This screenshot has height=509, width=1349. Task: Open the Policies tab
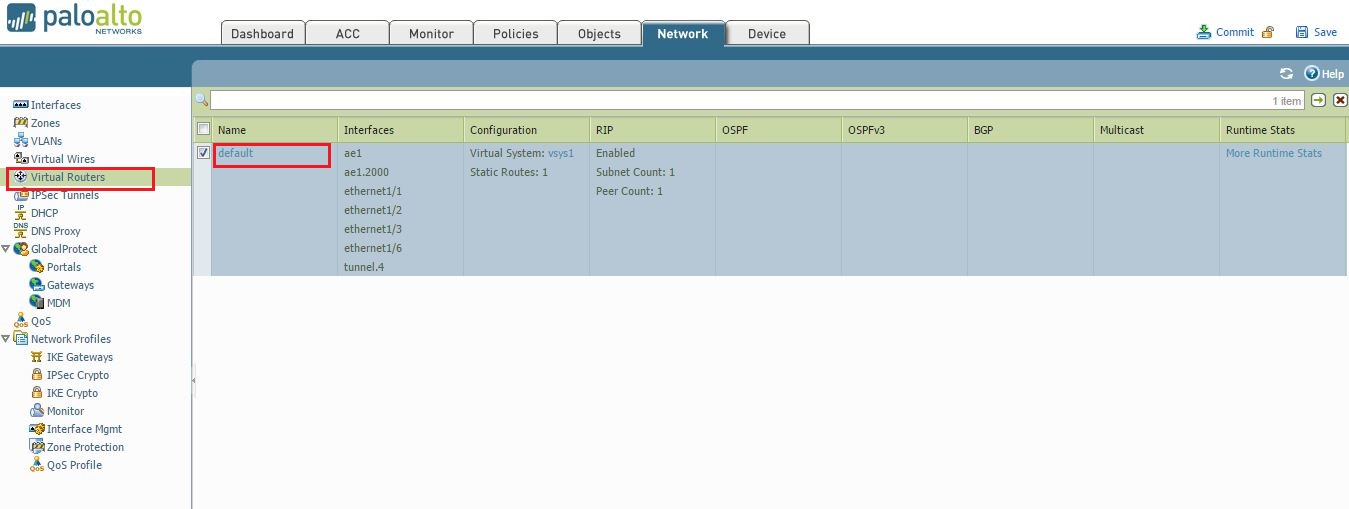(x=515, y=33)
